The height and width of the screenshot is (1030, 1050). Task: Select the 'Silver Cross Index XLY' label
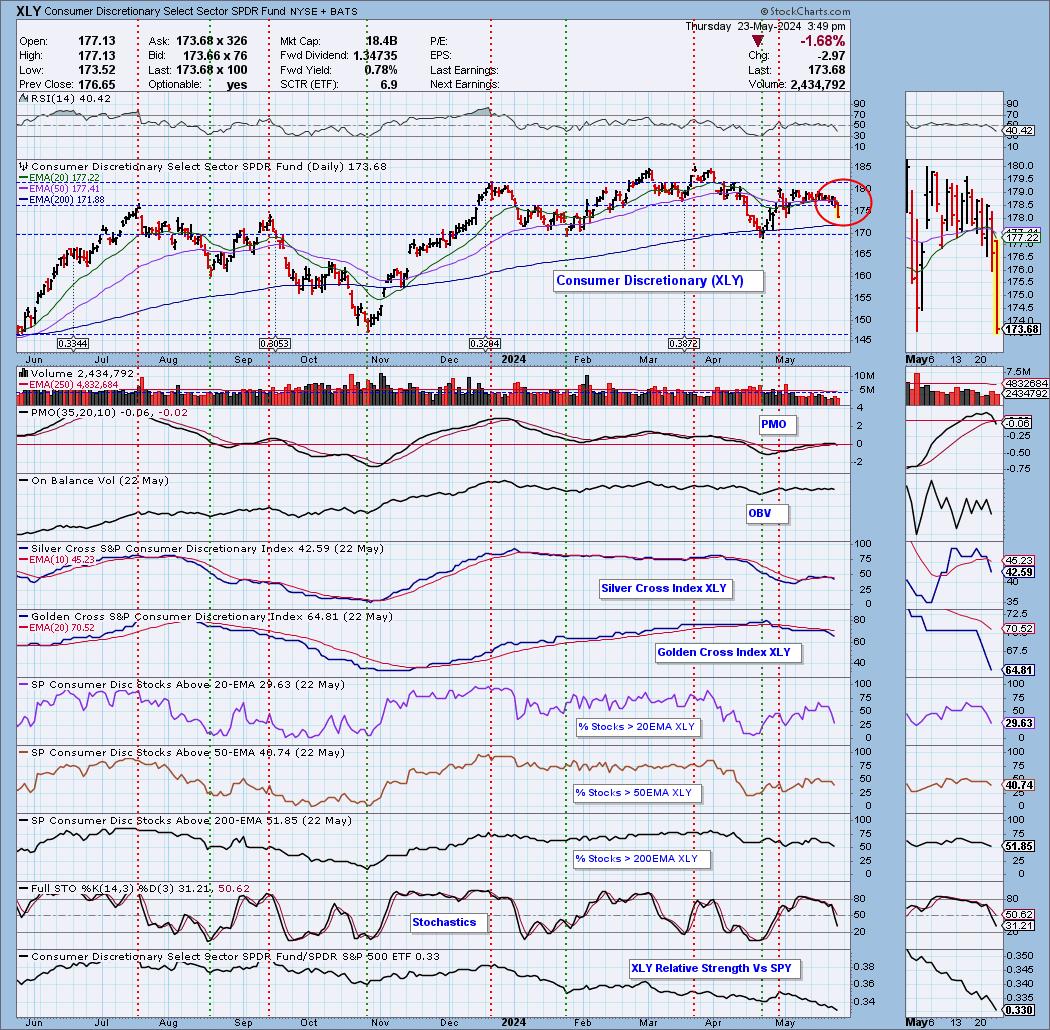point(664,588)
